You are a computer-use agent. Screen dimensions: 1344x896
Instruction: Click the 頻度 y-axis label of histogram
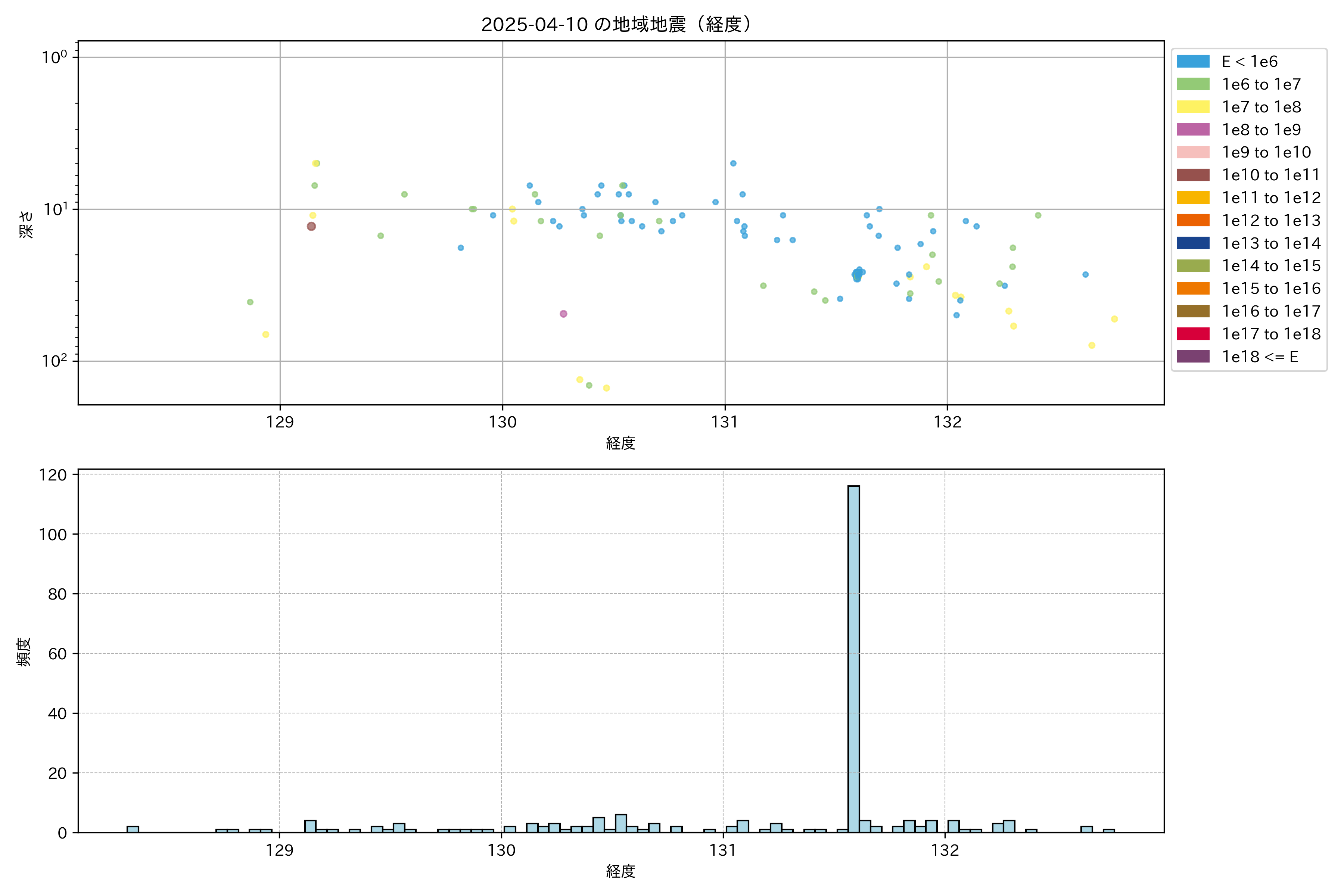pos(24,651)
